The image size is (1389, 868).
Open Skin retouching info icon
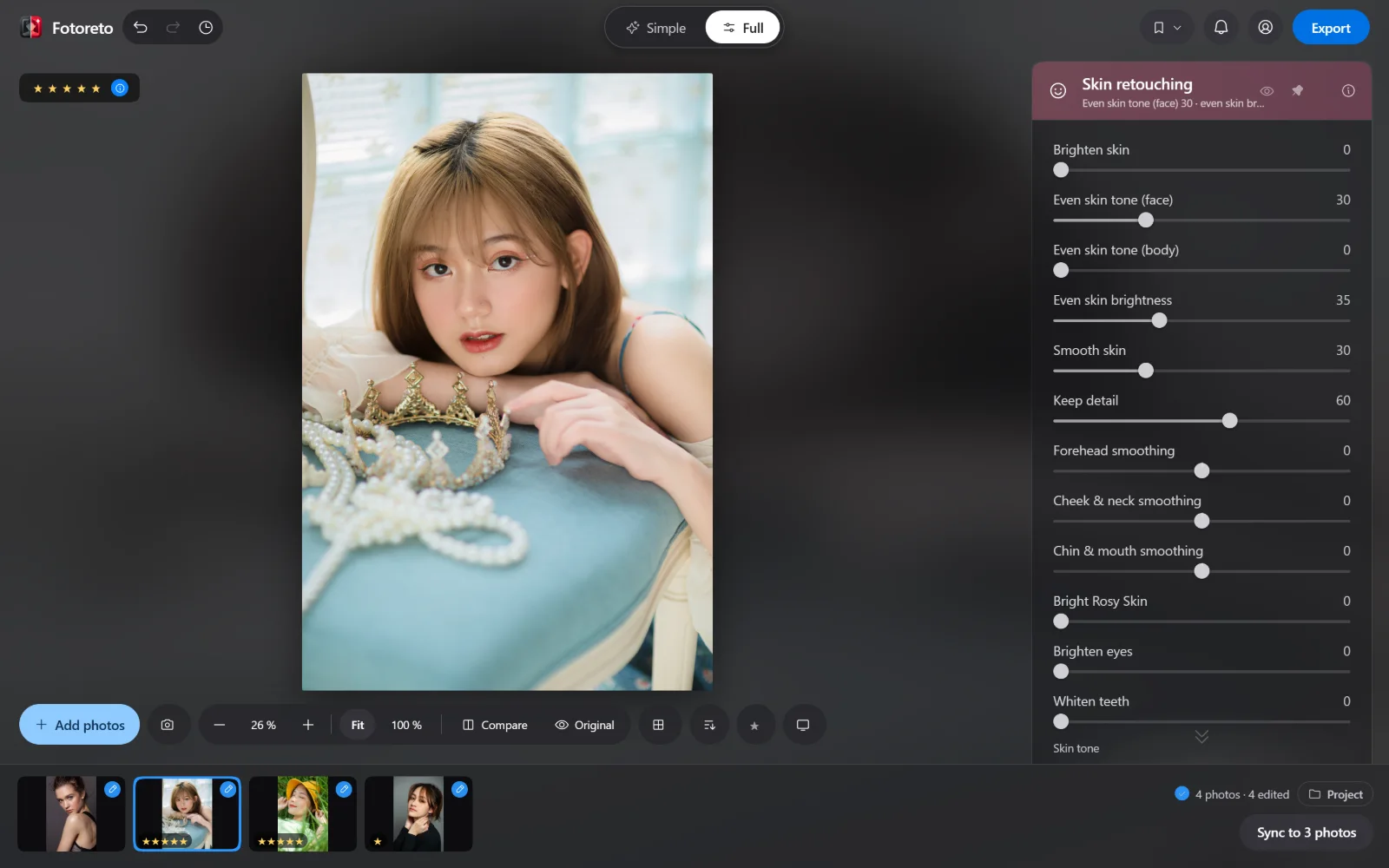(x=1348, y=90)
